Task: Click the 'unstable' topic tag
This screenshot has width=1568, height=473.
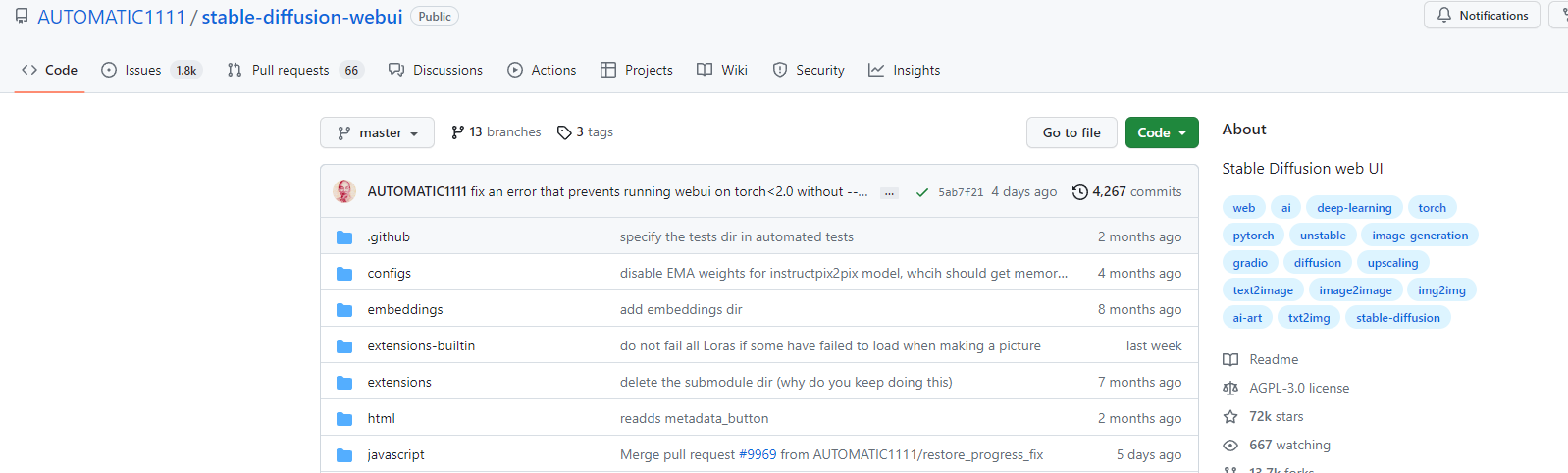Action: coord(1323,235)
